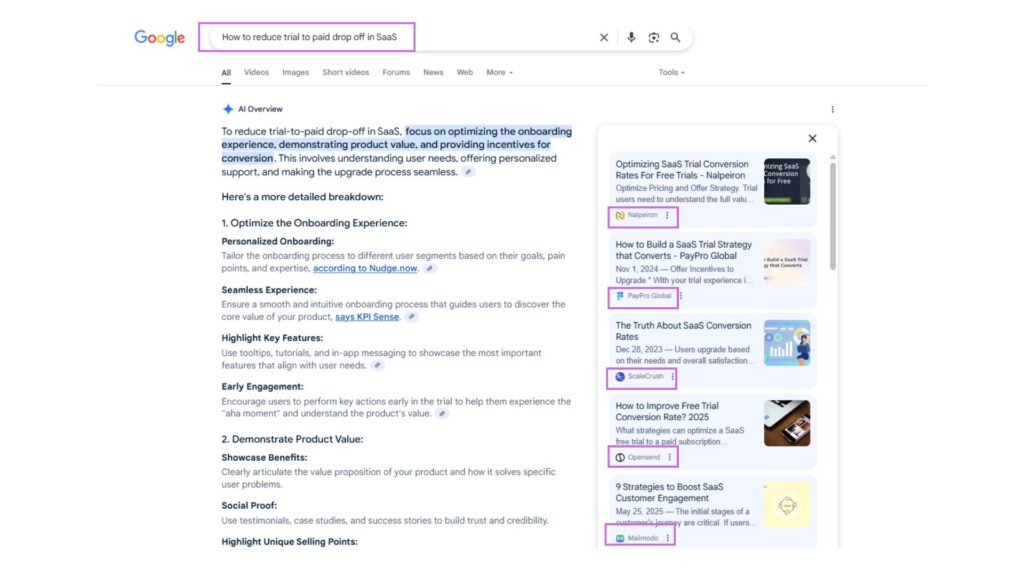Open '9 Strategies to Boost SaaS Customer Engagement'
The image size is (1024, 576).
pyautogui.click(x=669, y=492)
